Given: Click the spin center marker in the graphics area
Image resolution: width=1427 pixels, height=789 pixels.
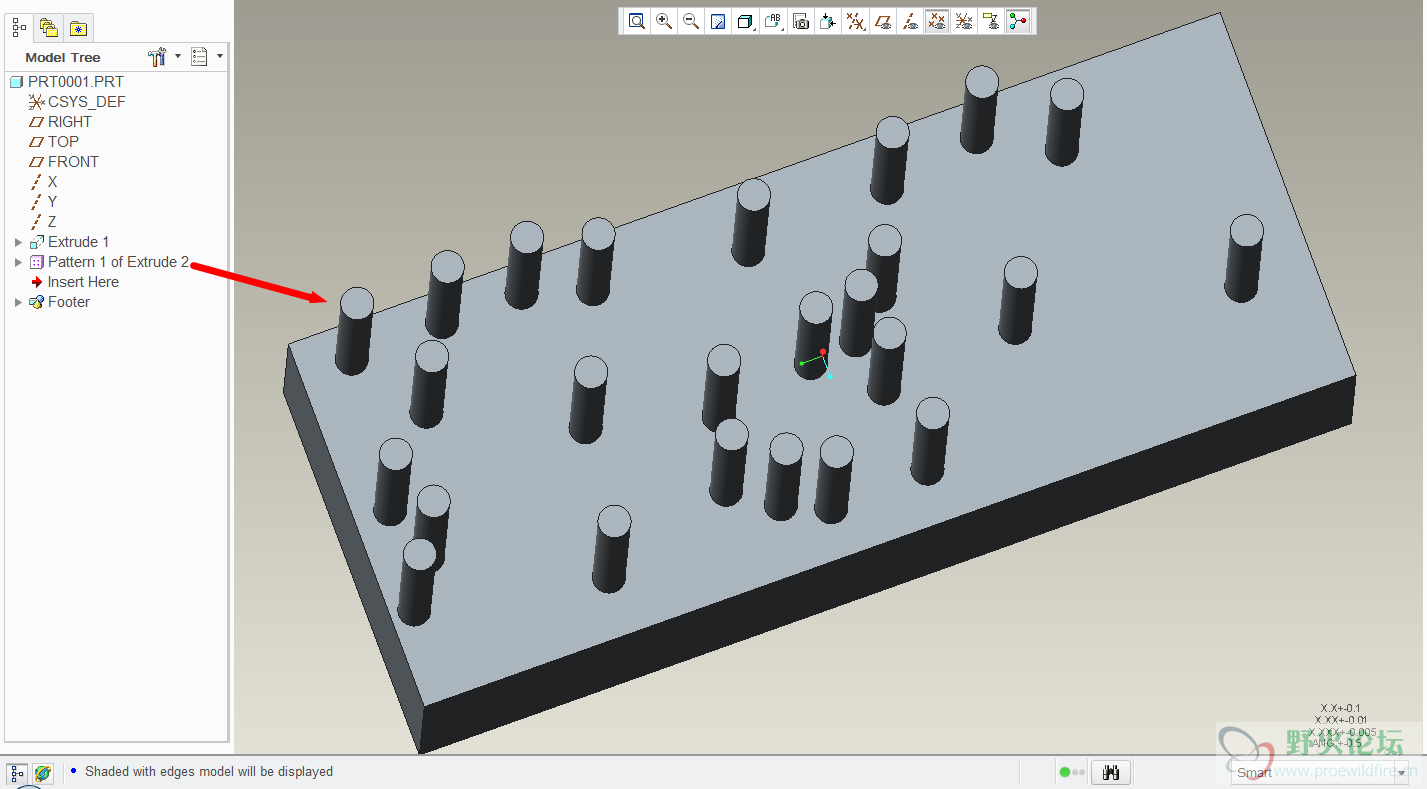Looking at the screenshot, I should click(816, 363).
